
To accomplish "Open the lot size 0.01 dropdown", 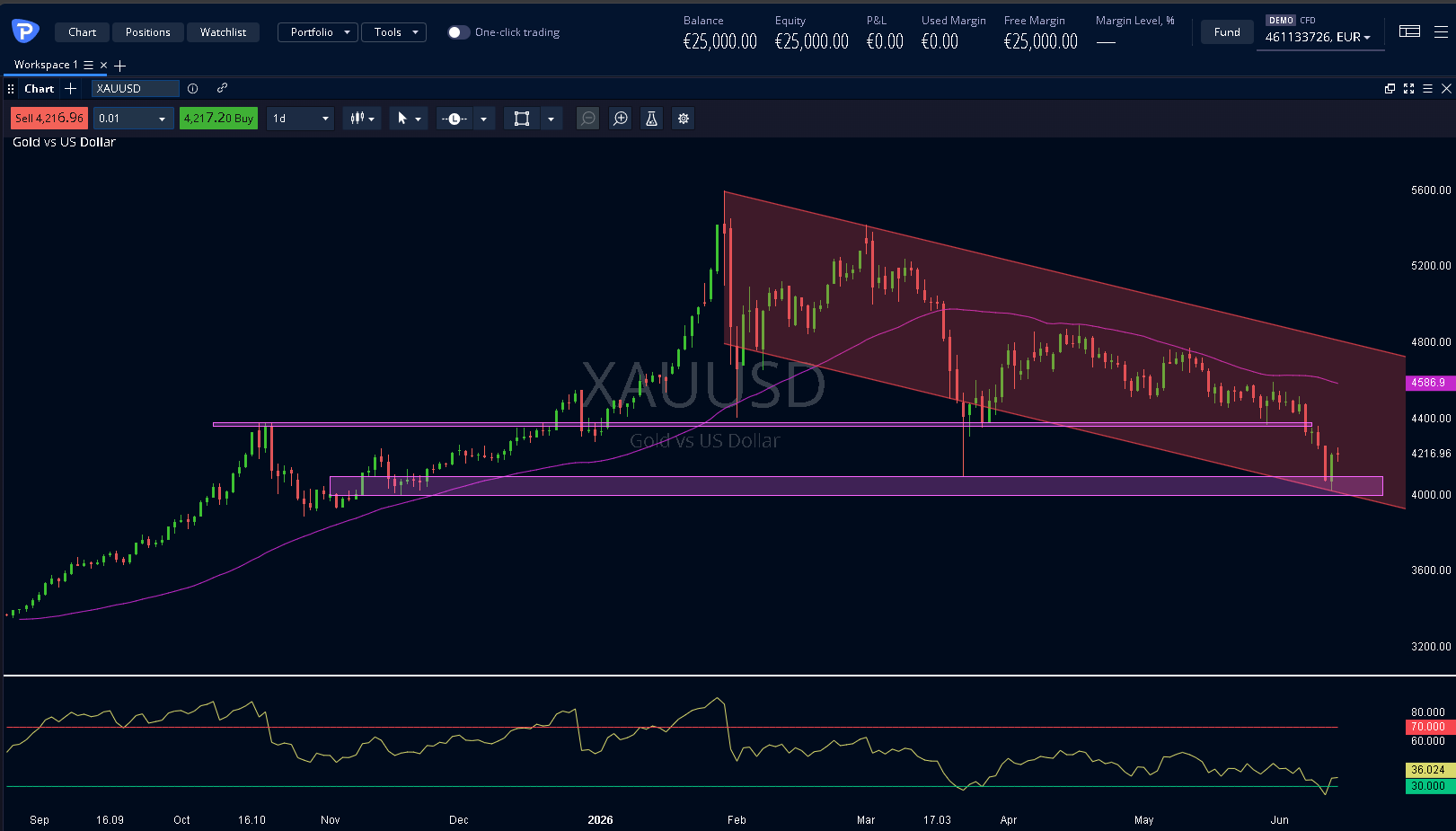I will pyautogui.click(x=134, y=119).
